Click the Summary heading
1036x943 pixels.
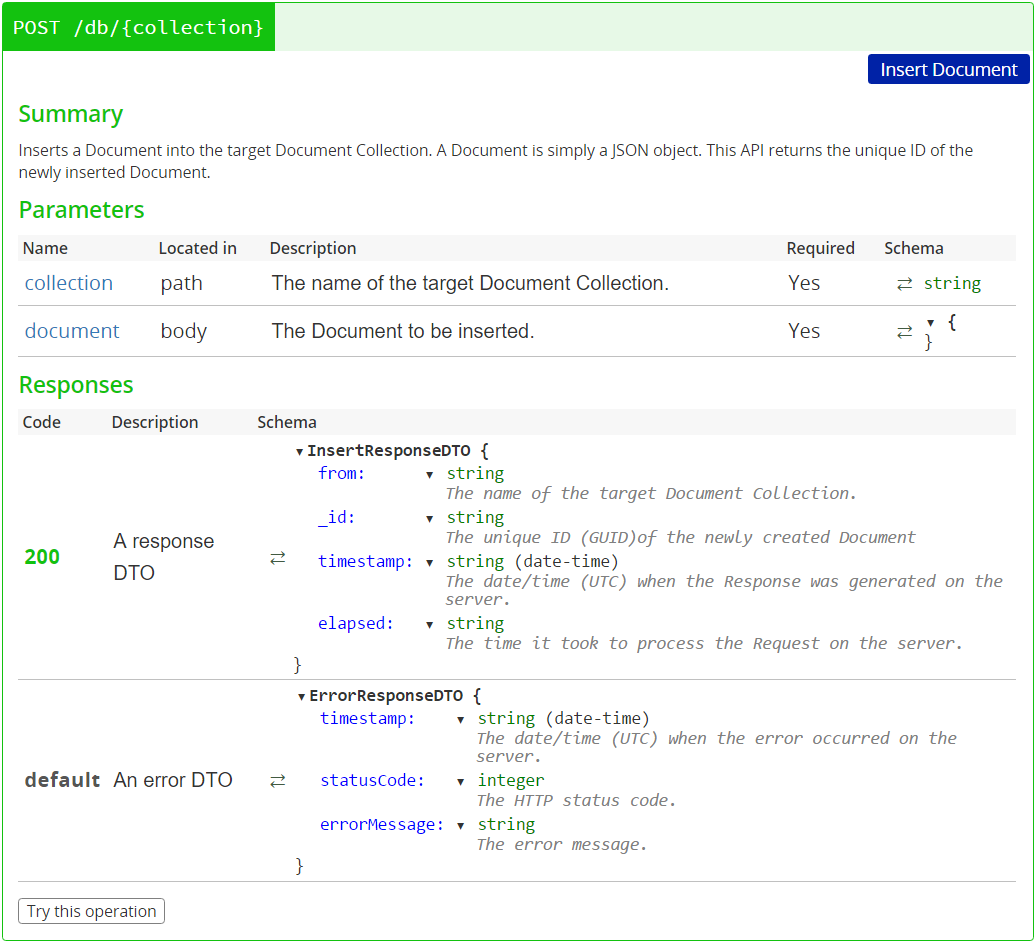point(71,114)
